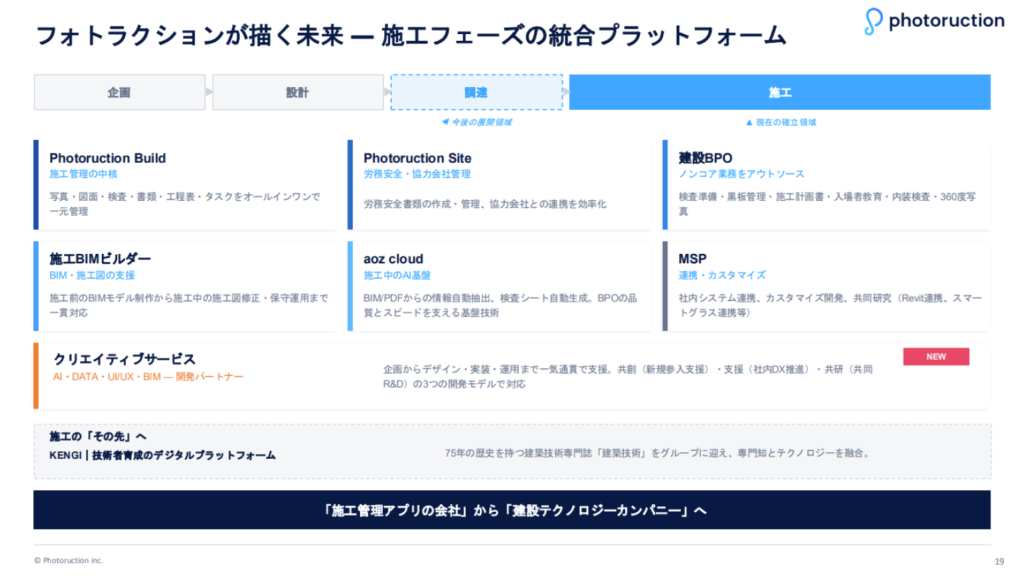This screenshot has width=1024, height=576.
Task: Click 連携・カスタマイズ subtitle
Action: click(x=722, y=275)
